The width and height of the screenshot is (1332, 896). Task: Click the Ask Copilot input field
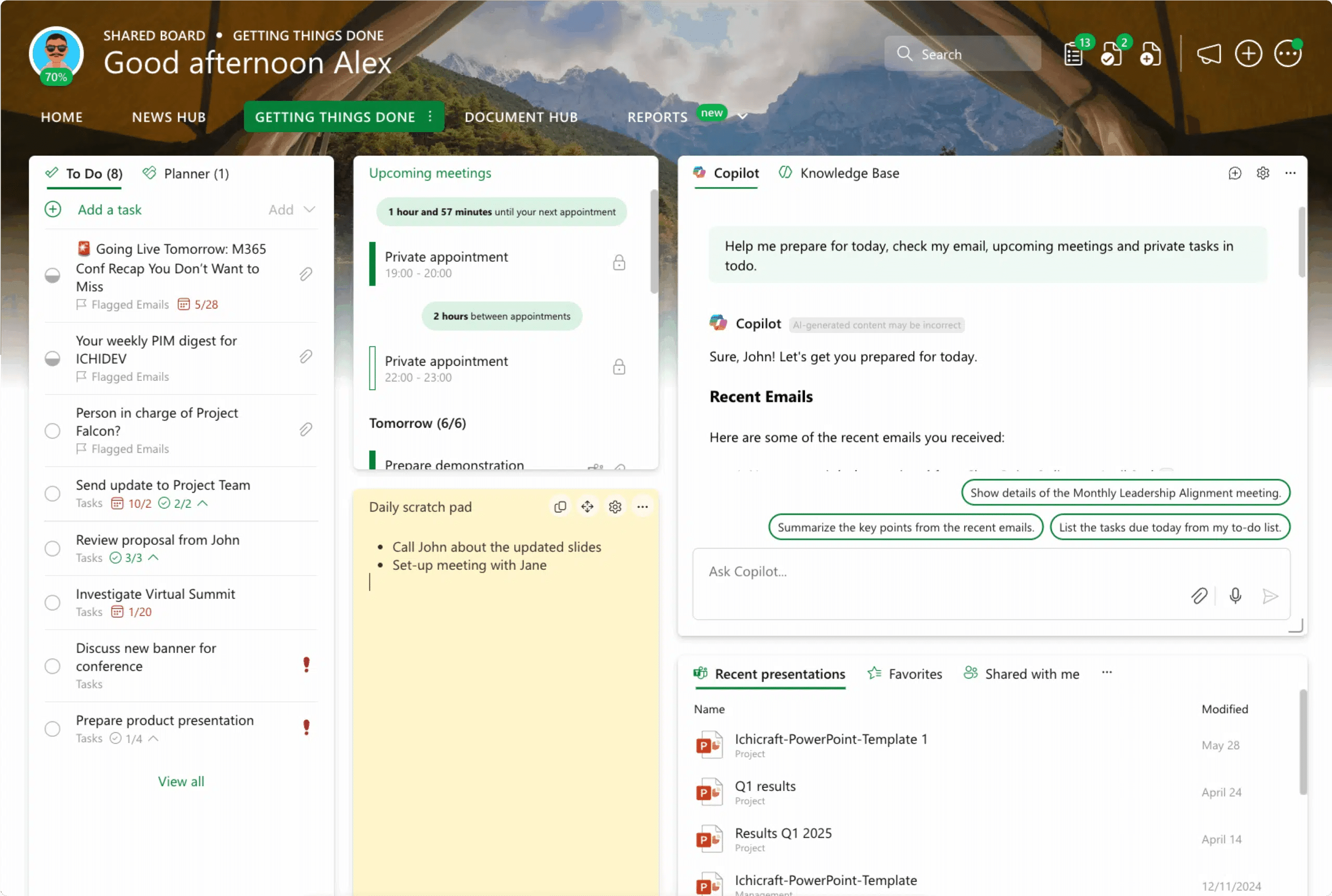(x=991, y=584)
